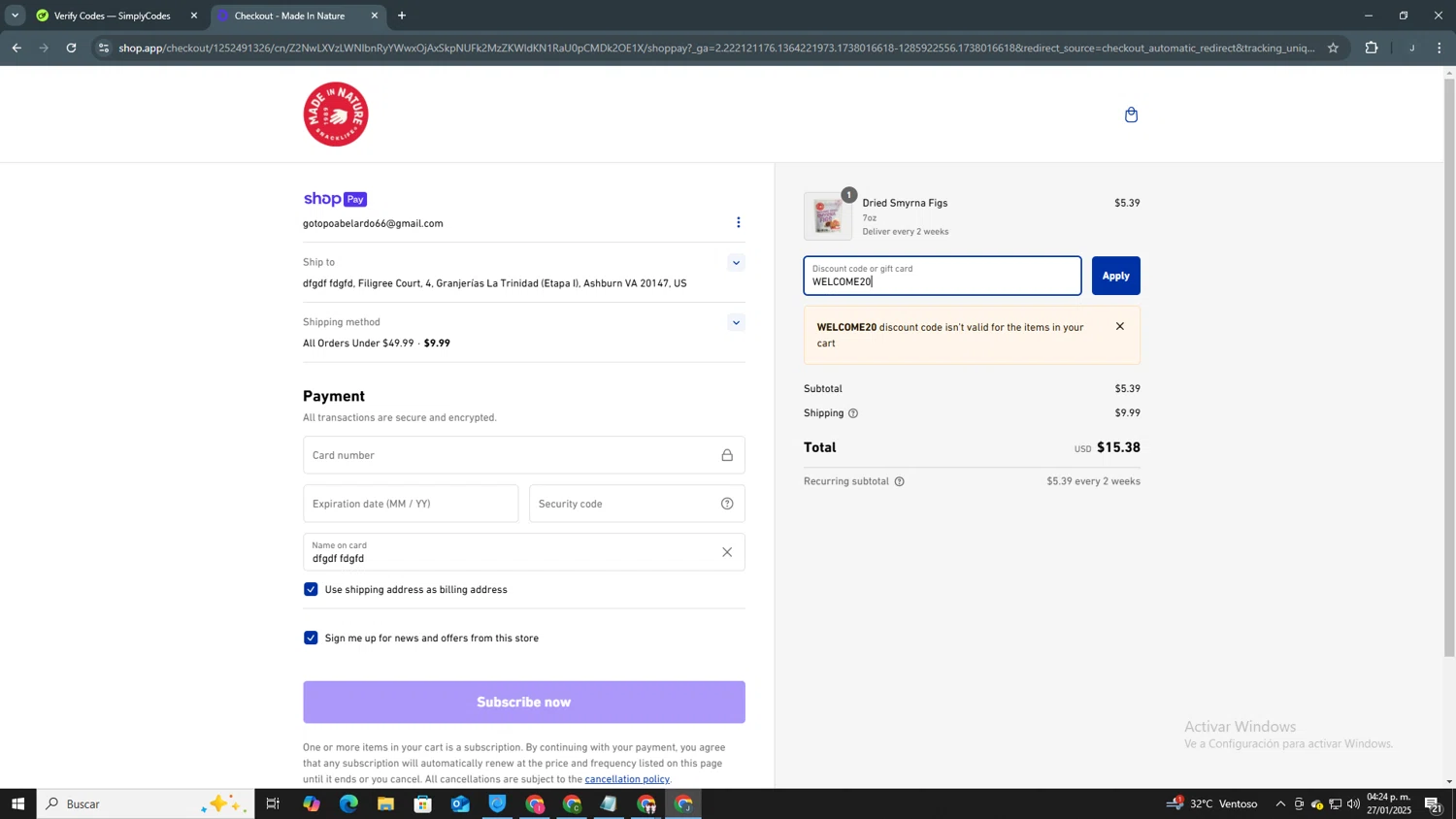The image size is (1456, 819).
Task: Open the network tray icon
Action: click(1336, 804)
